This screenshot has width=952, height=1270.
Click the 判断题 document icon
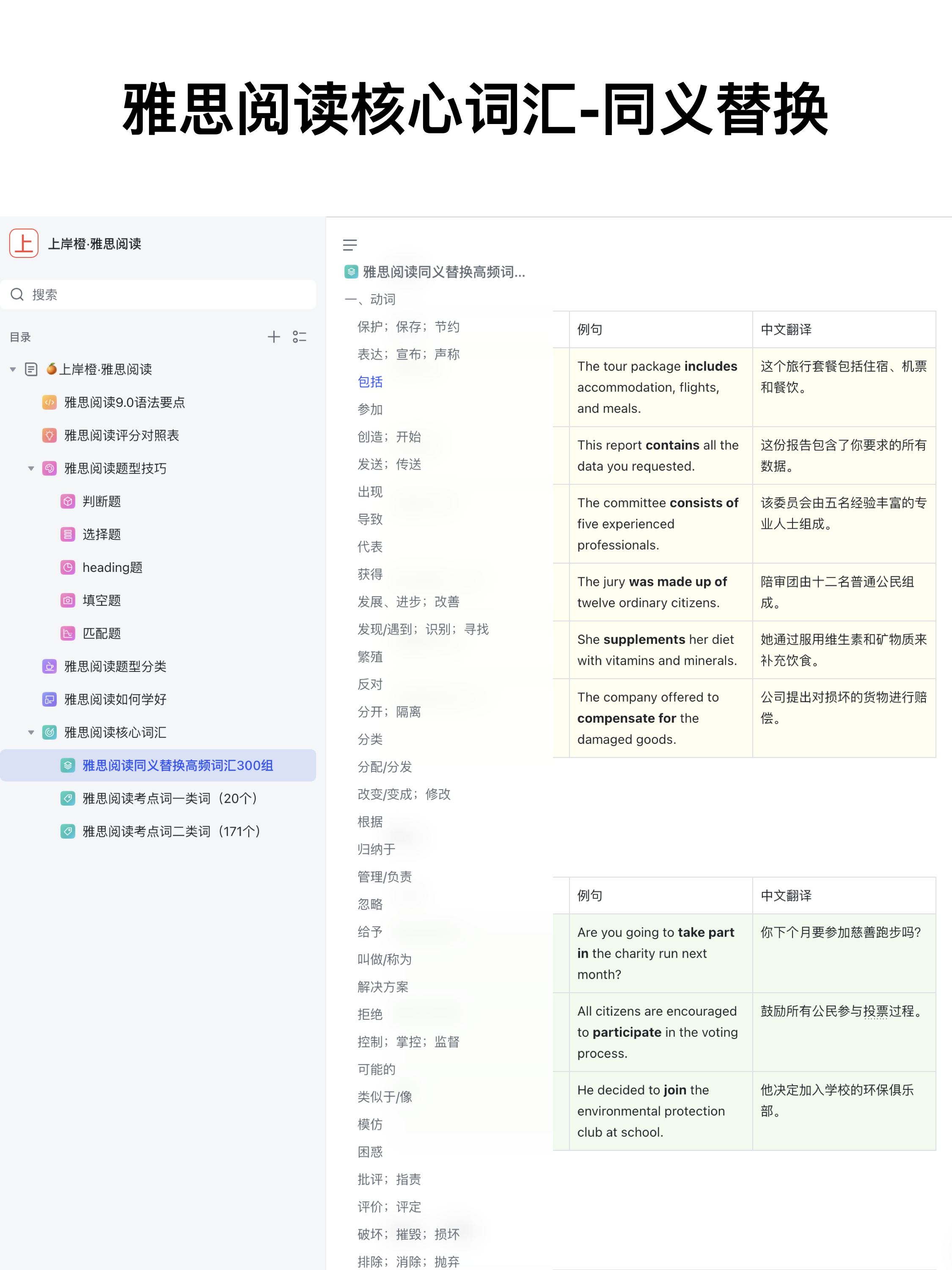[x=68, y=501]
